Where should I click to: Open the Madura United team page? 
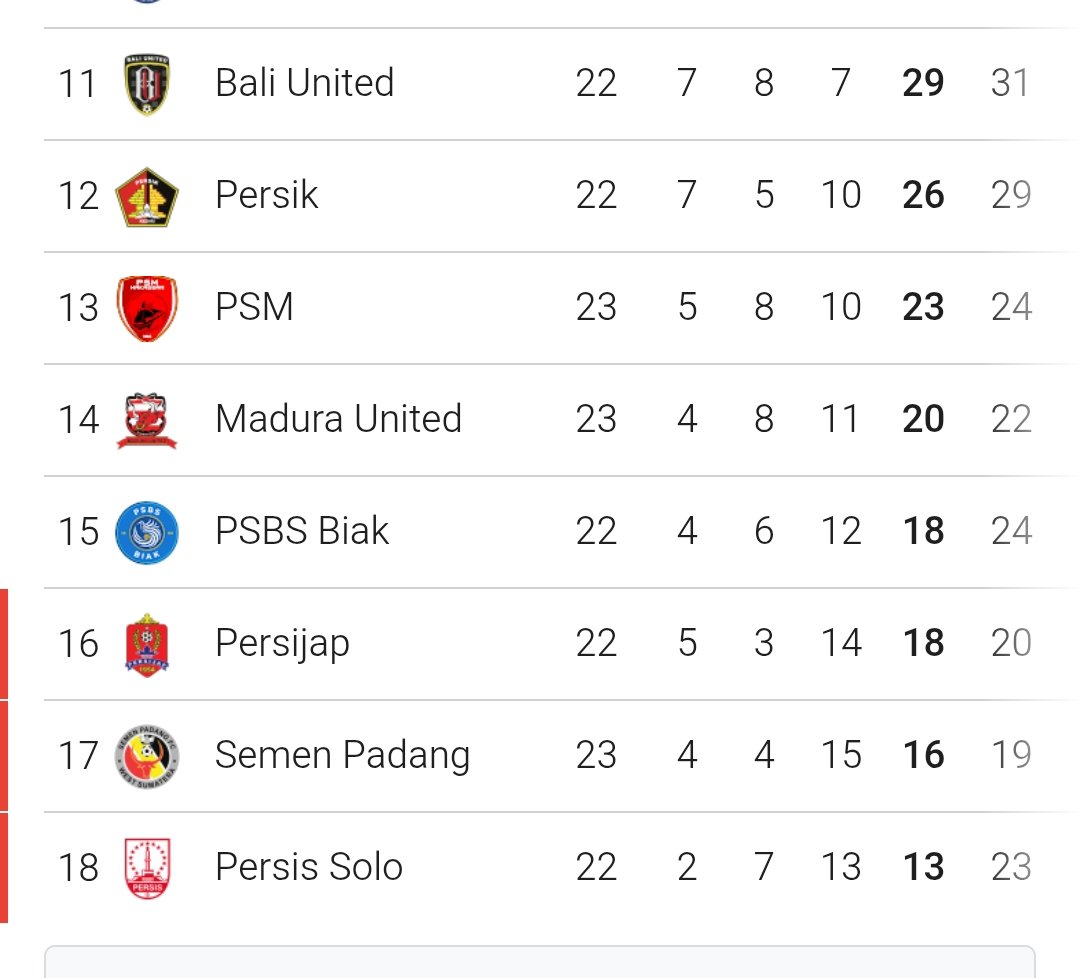[x=338, y=419]
